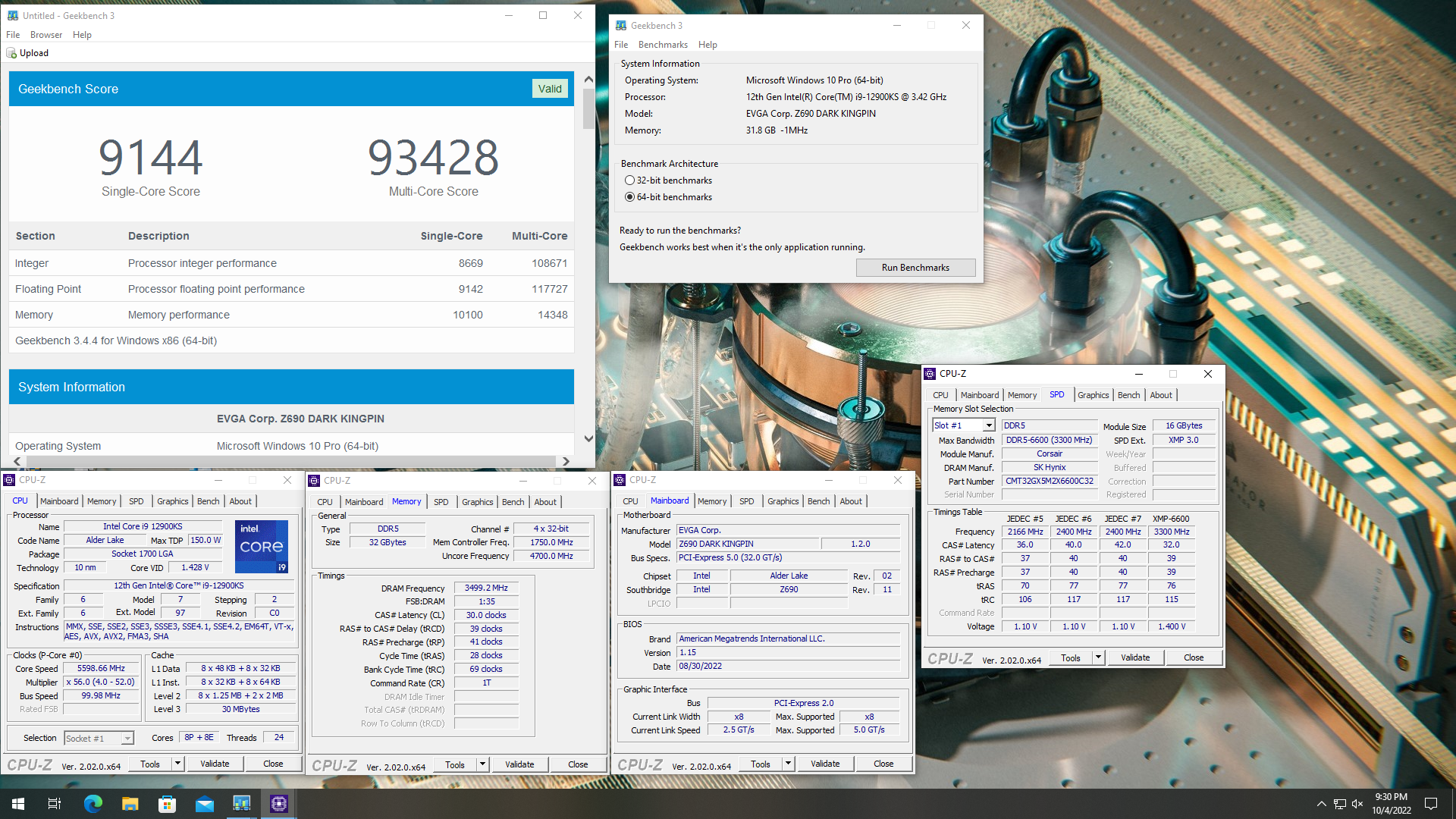The height and width of the screenshot is (819, 1456).
Task: Switch to Memory tab in CPU-Z SPD window
Action: [1022, 395]
